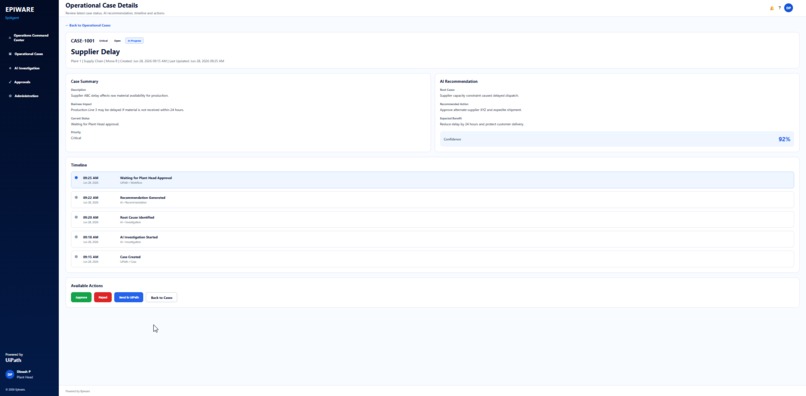This screenshot has height=396, width=806.
Task: Click the Reduce delay by 24 hours benefit text
Action: pyautogui.click(x=482, y=124)
